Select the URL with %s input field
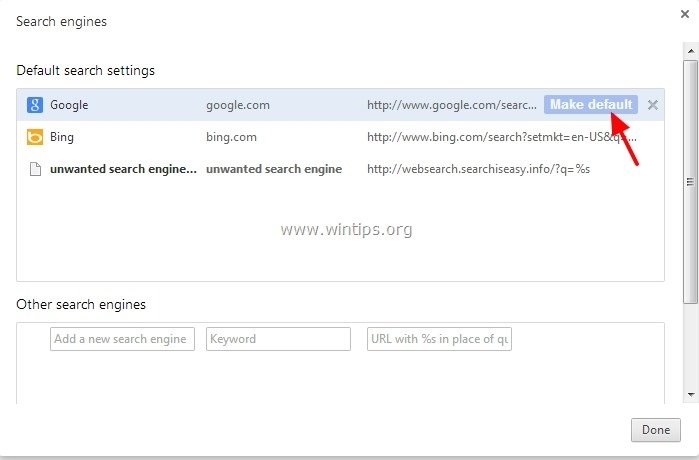 pos(439,339)
